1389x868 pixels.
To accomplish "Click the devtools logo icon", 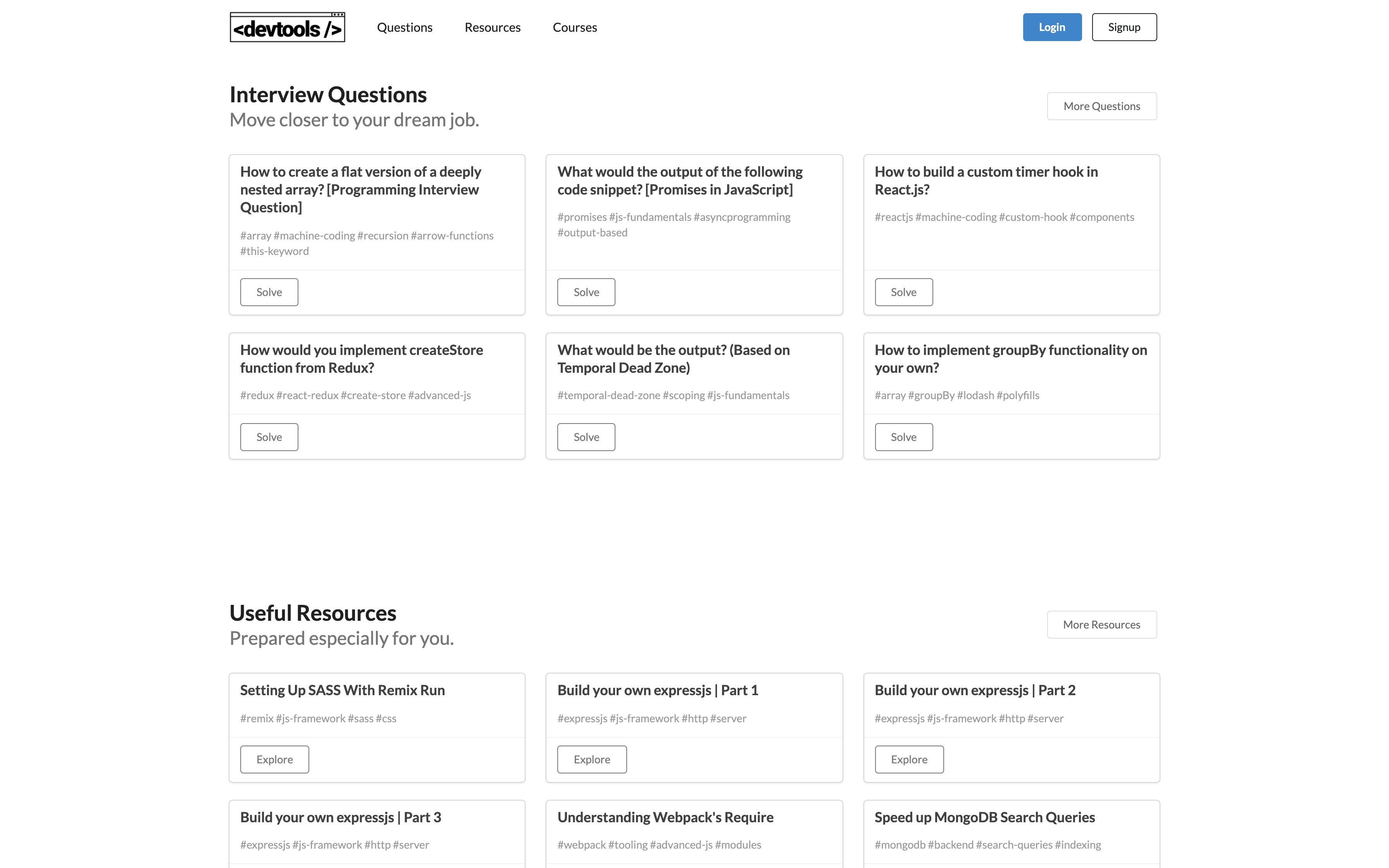I will [287, 27].
